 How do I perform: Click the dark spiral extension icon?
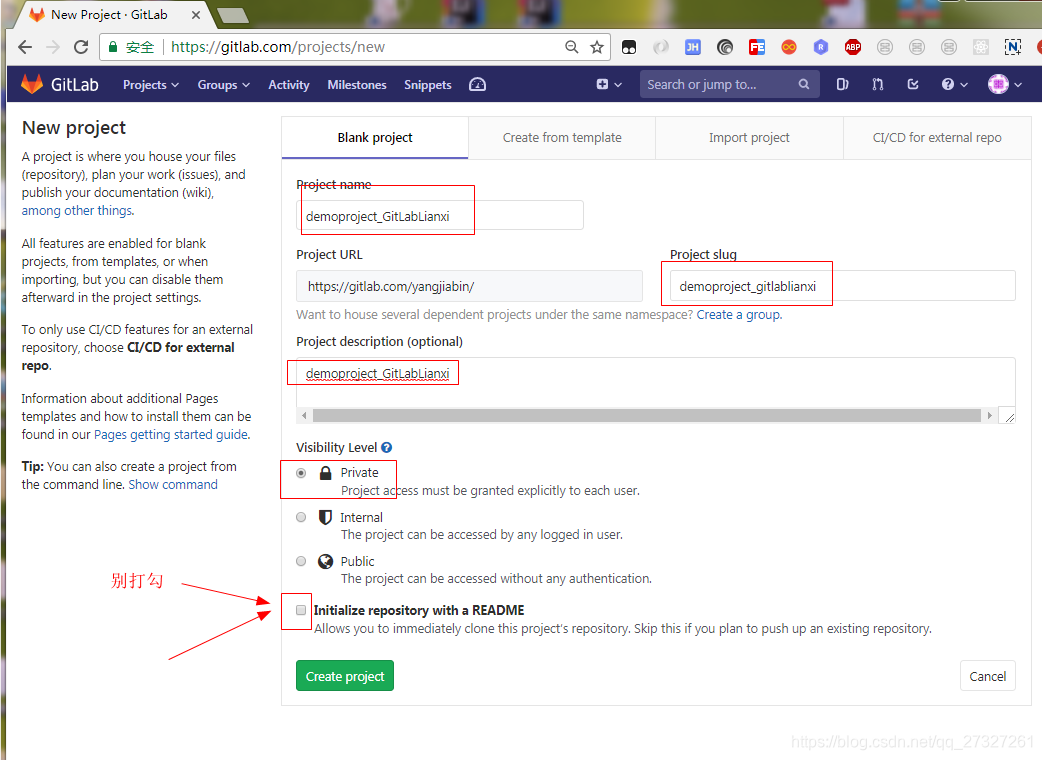(725, 47)
